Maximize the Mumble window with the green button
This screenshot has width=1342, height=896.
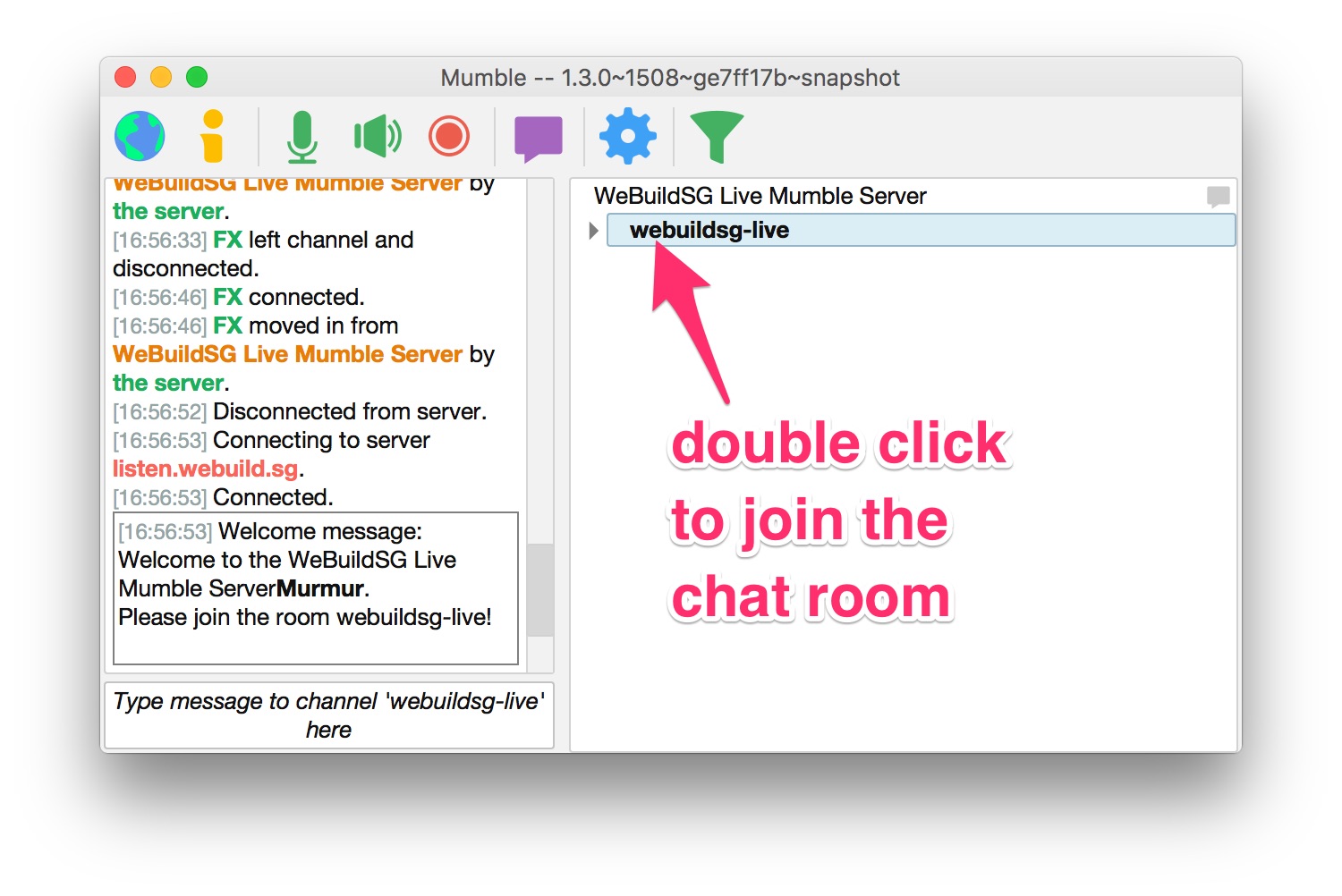[x=197, y=78]
